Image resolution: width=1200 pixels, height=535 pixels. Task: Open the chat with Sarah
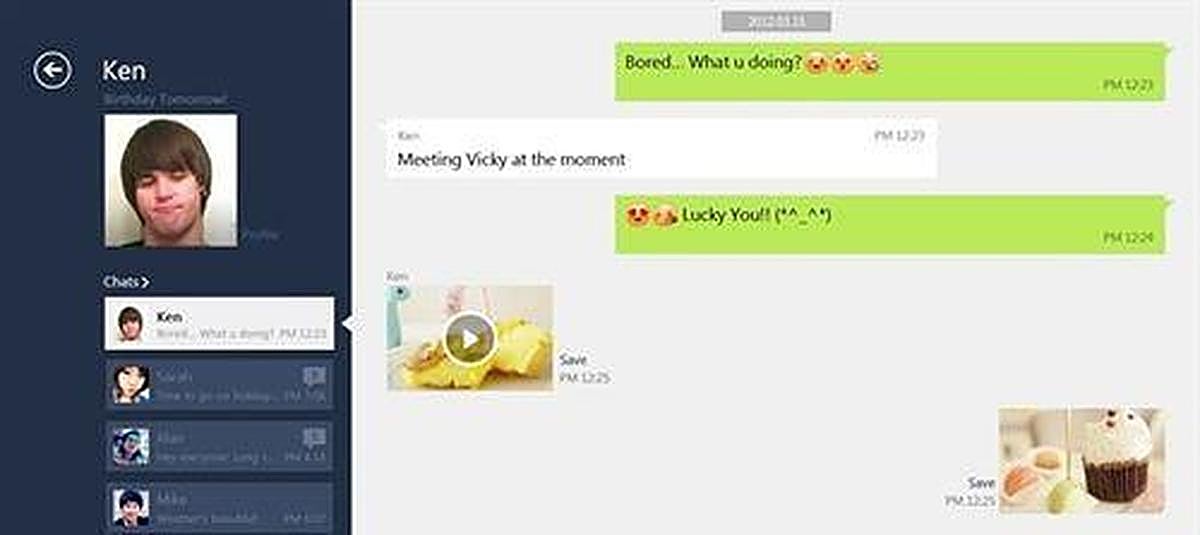click(x=219, y=384)
